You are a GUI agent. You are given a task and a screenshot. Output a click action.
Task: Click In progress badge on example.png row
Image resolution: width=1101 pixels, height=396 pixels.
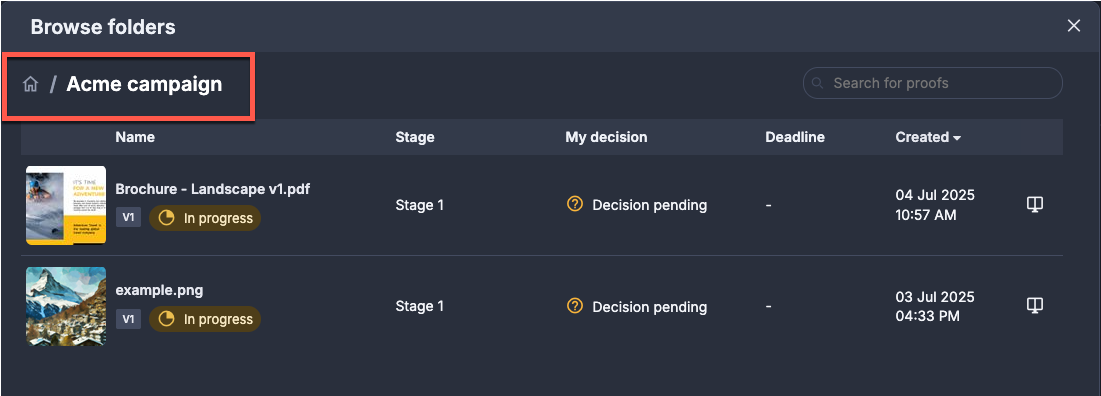click(x=204, y=319)
